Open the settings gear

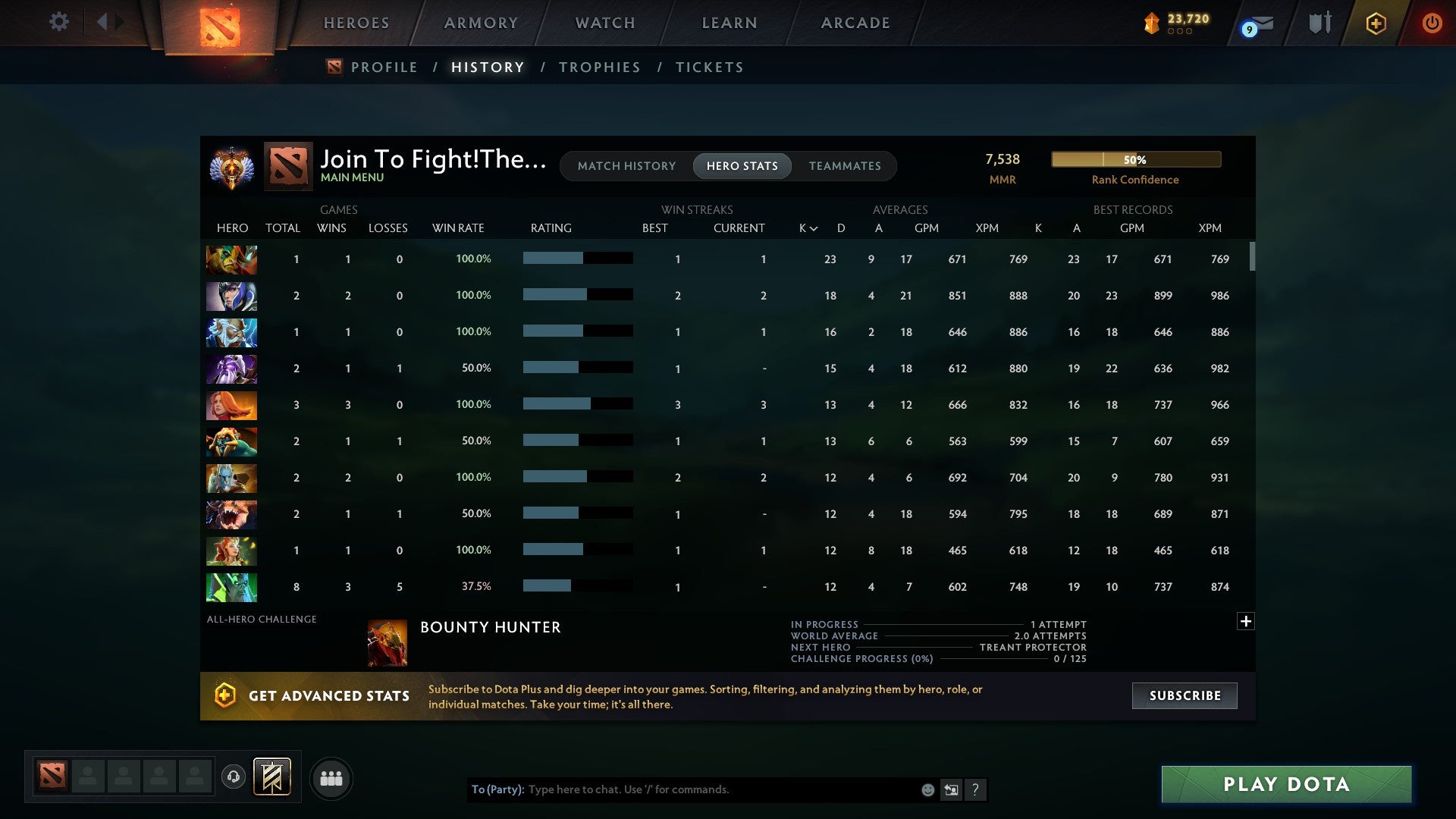coord(59,22)
